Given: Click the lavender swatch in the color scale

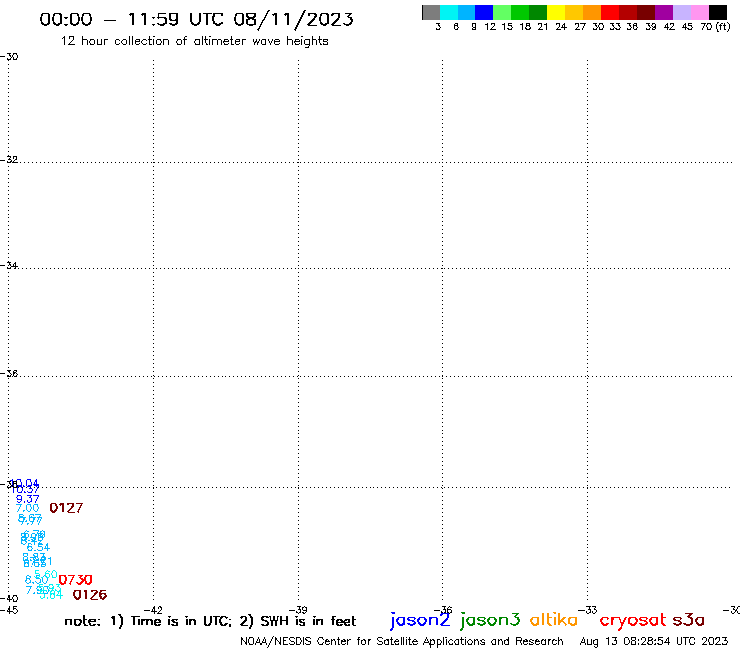Looking at the screenshot, I should point(681,12).
